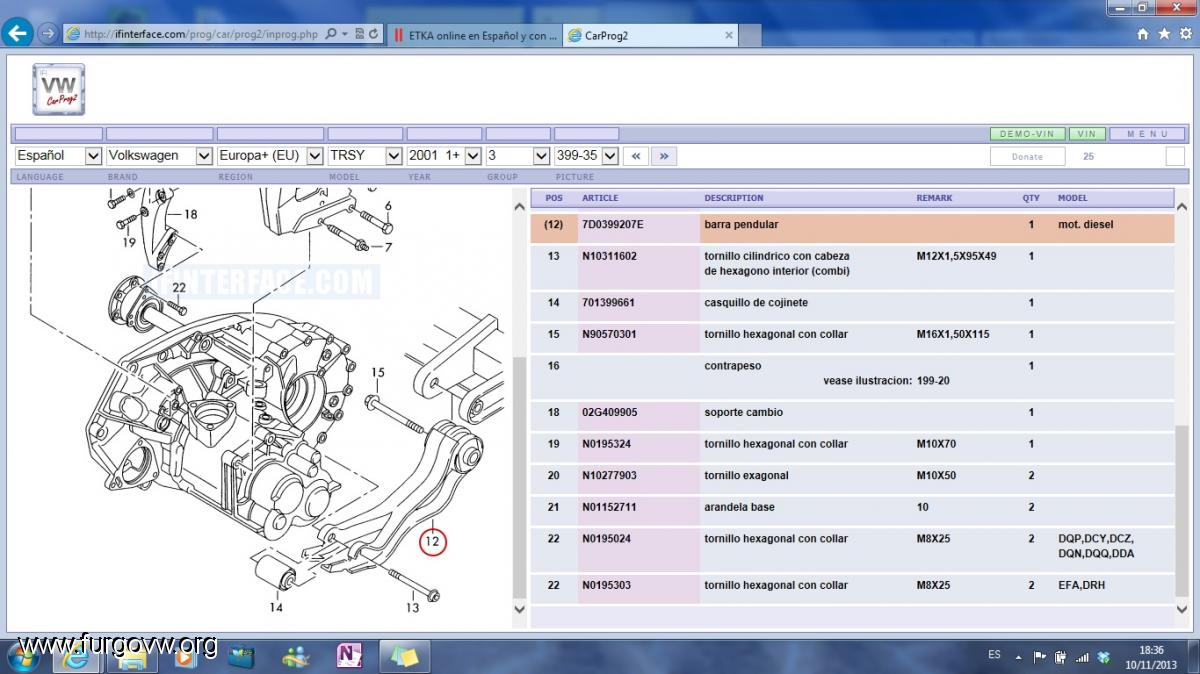Click the diagram pane scrollbar up arrow

pyautogui.click(x=519, y=207)
